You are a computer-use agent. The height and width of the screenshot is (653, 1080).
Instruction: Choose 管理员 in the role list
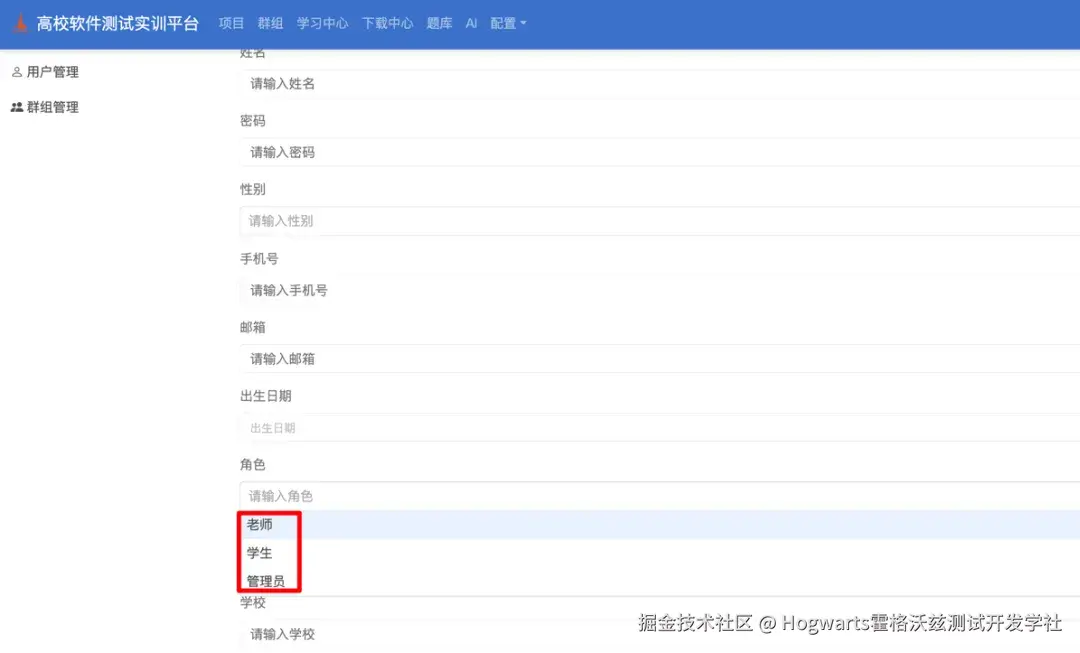266,580
